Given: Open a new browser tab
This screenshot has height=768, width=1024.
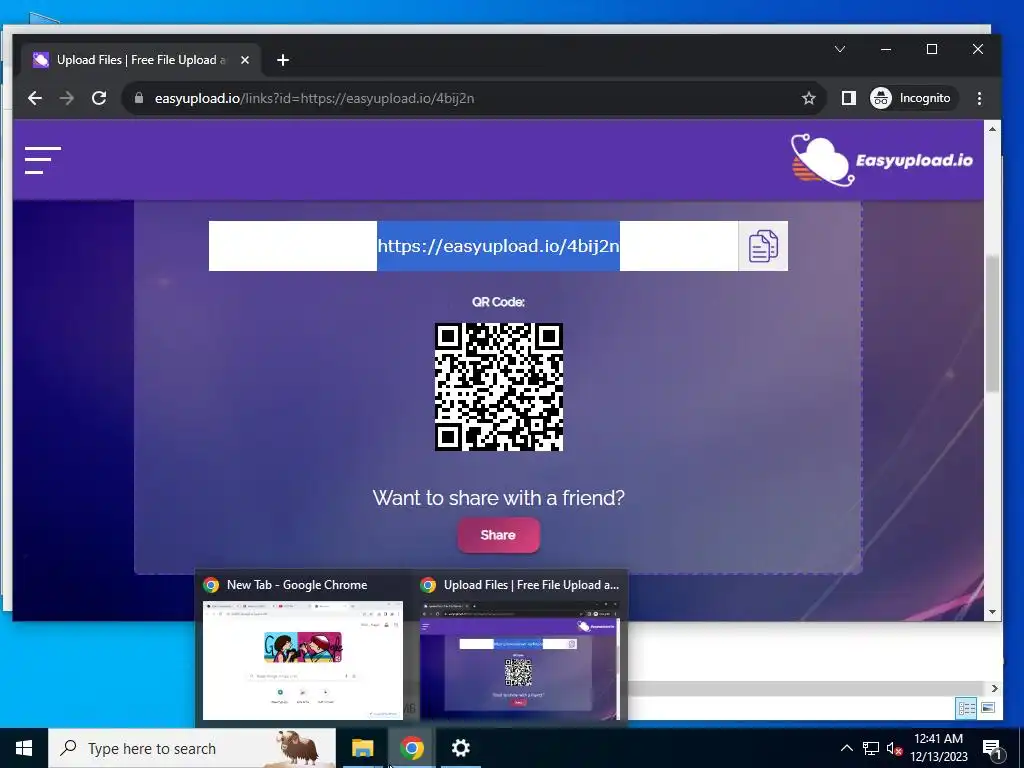Looking at the screenshot, I should [283, 60].
